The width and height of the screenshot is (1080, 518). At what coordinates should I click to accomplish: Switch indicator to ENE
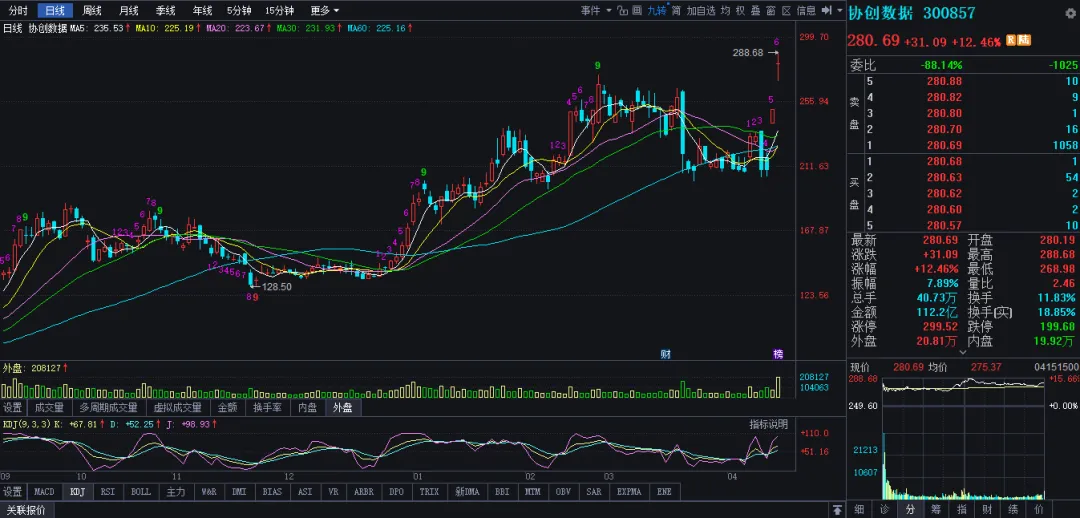pyautogui.click(x=664, y=492)
